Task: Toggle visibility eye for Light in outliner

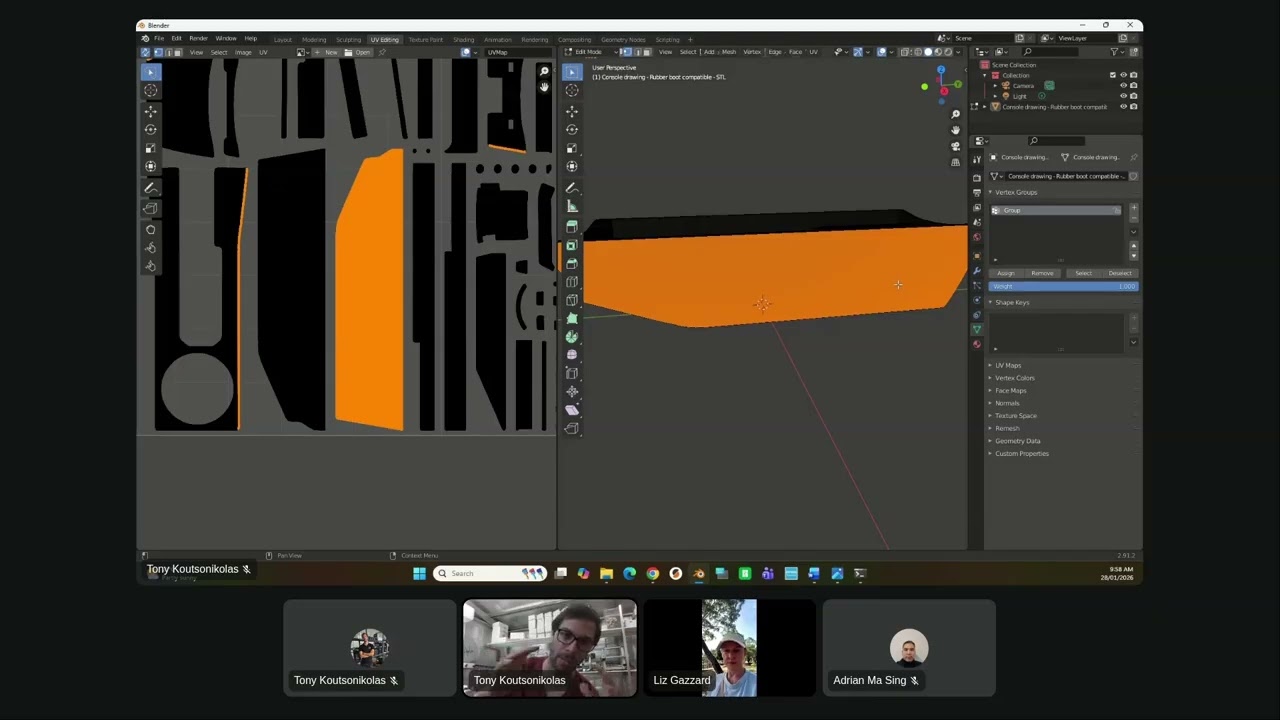Action: point(1123,96)
